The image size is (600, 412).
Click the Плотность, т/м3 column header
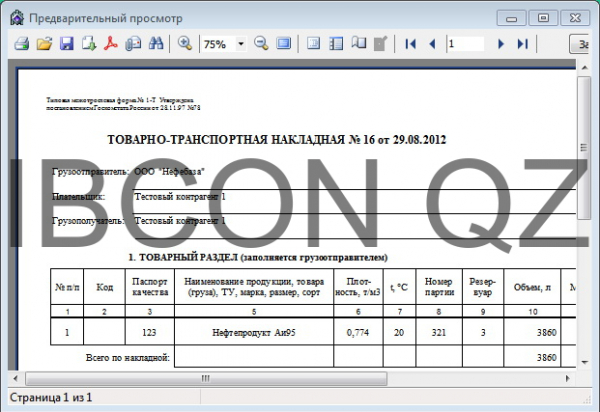358,287
